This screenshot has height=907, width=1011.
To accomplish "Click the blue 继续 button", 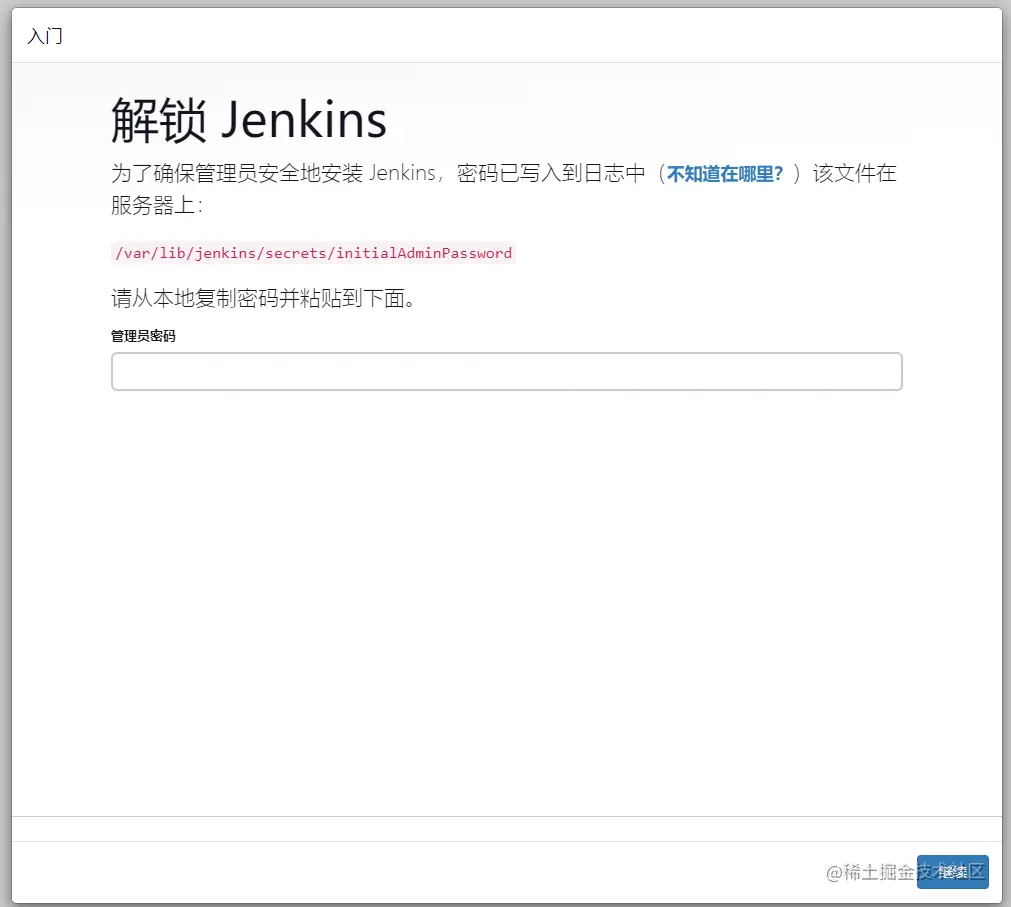I will 952,872.
